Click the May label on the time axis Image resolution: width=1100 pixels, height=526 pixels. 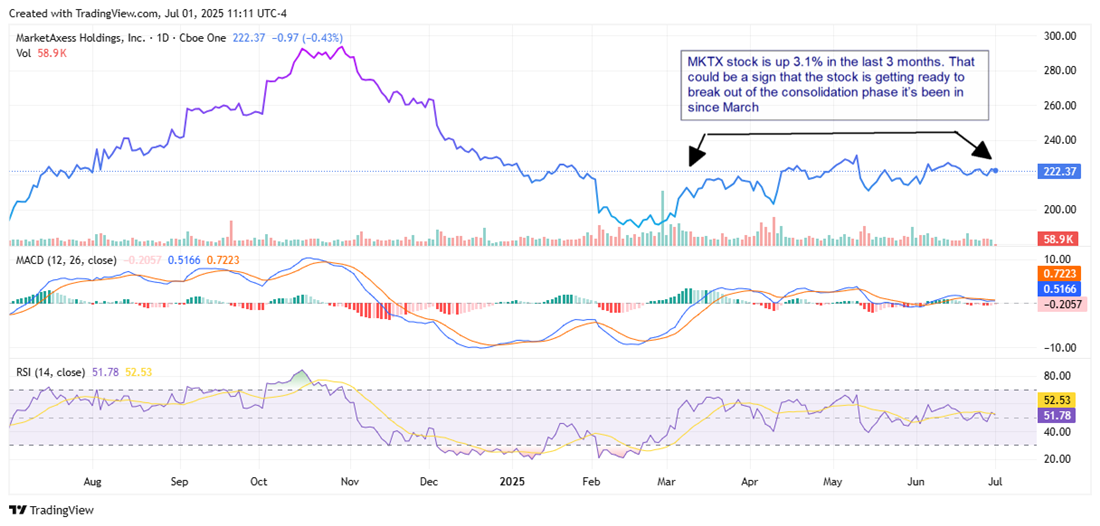[833, 483]
